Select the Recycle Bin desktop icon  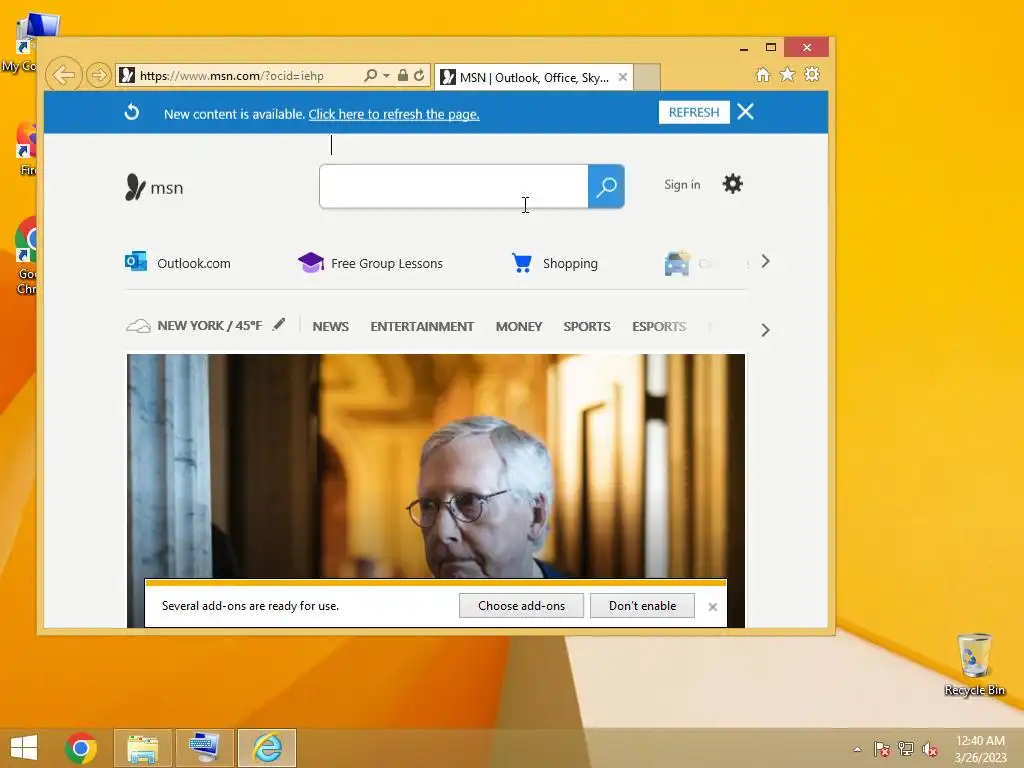coord(974,665)
